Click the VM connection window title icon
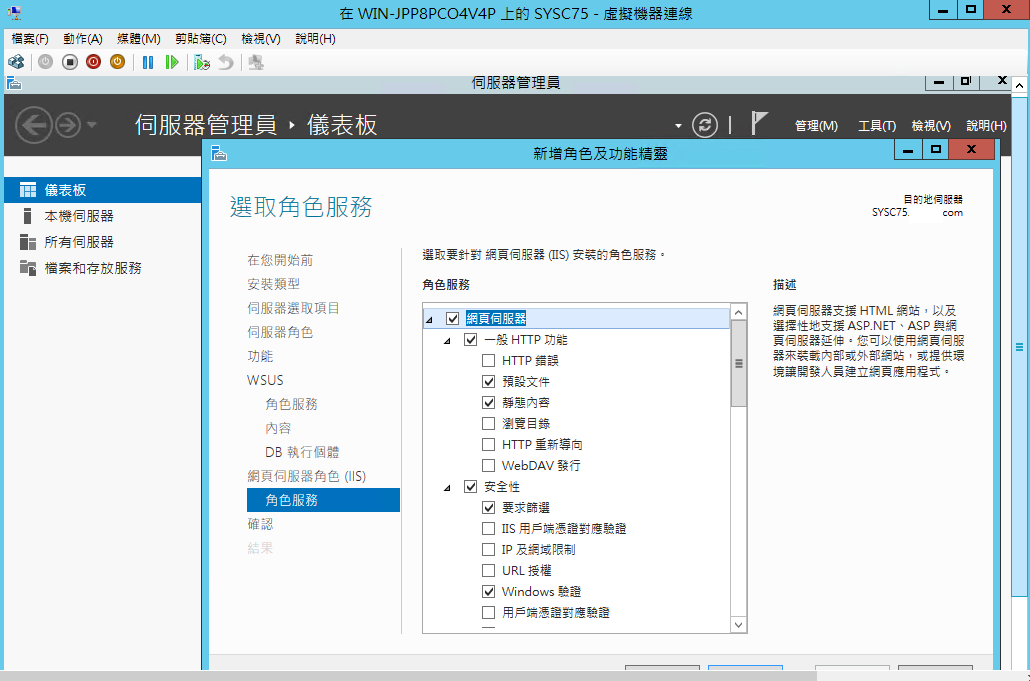1030x681 pixels. (x=14, y=12)
